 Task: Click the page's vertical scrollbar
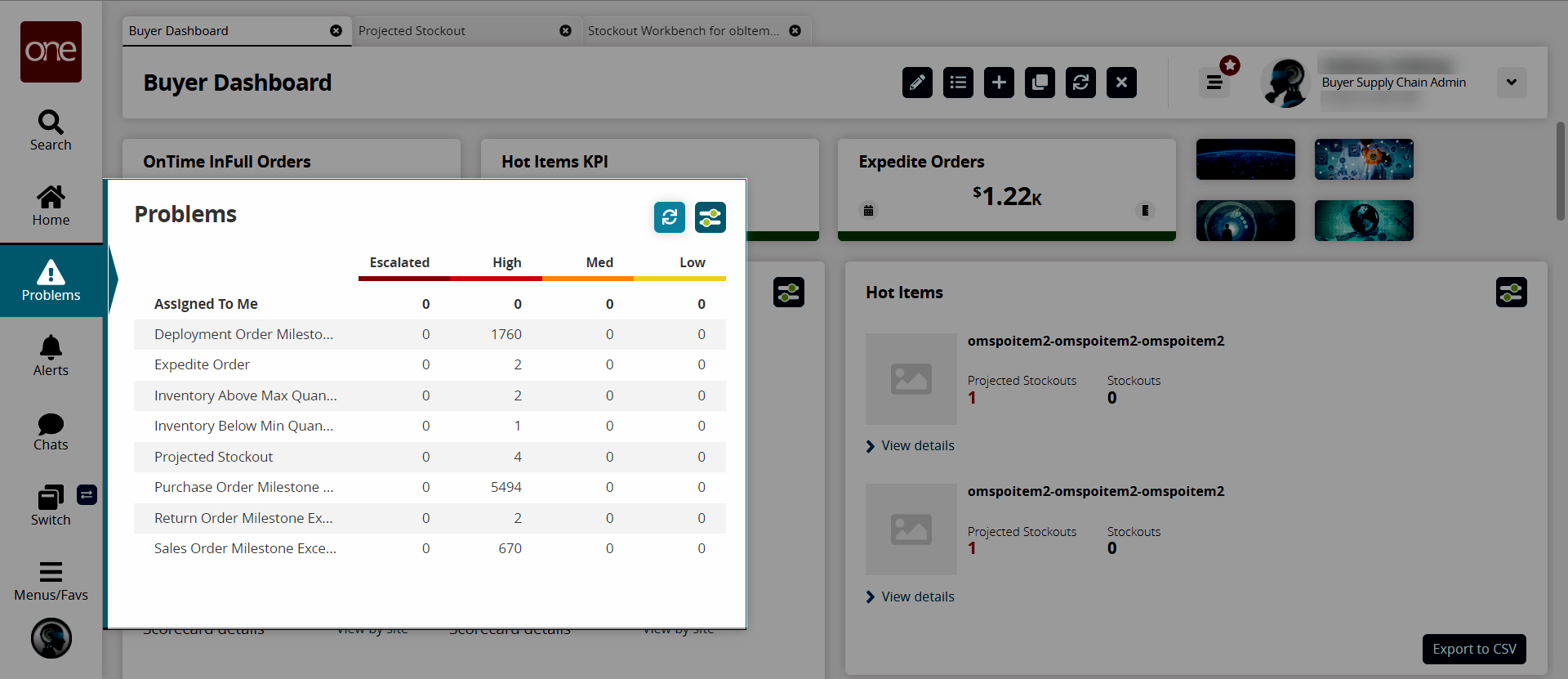[x=1560, y=172]
